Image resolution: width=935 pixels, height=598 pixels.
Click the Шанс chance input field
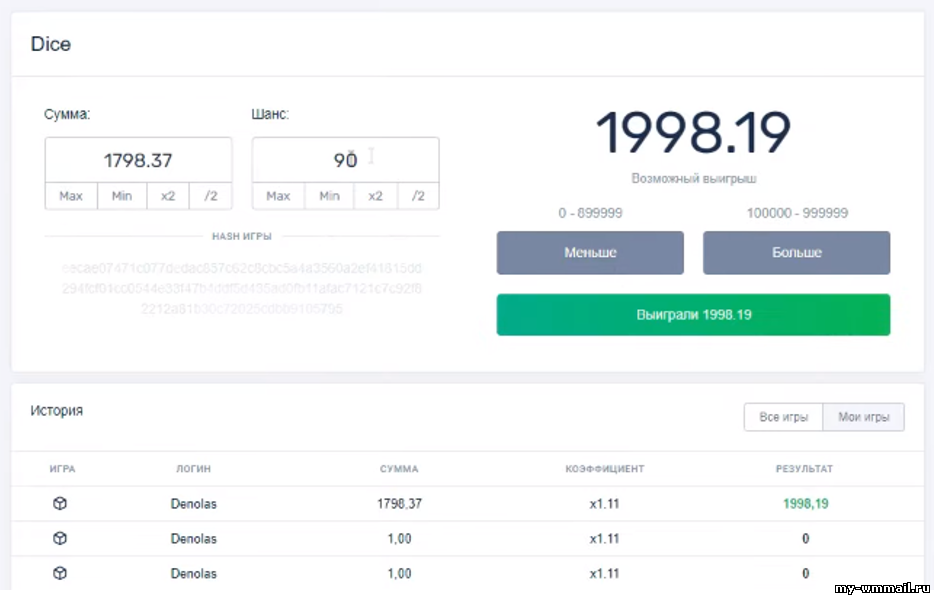click(345, 160)
